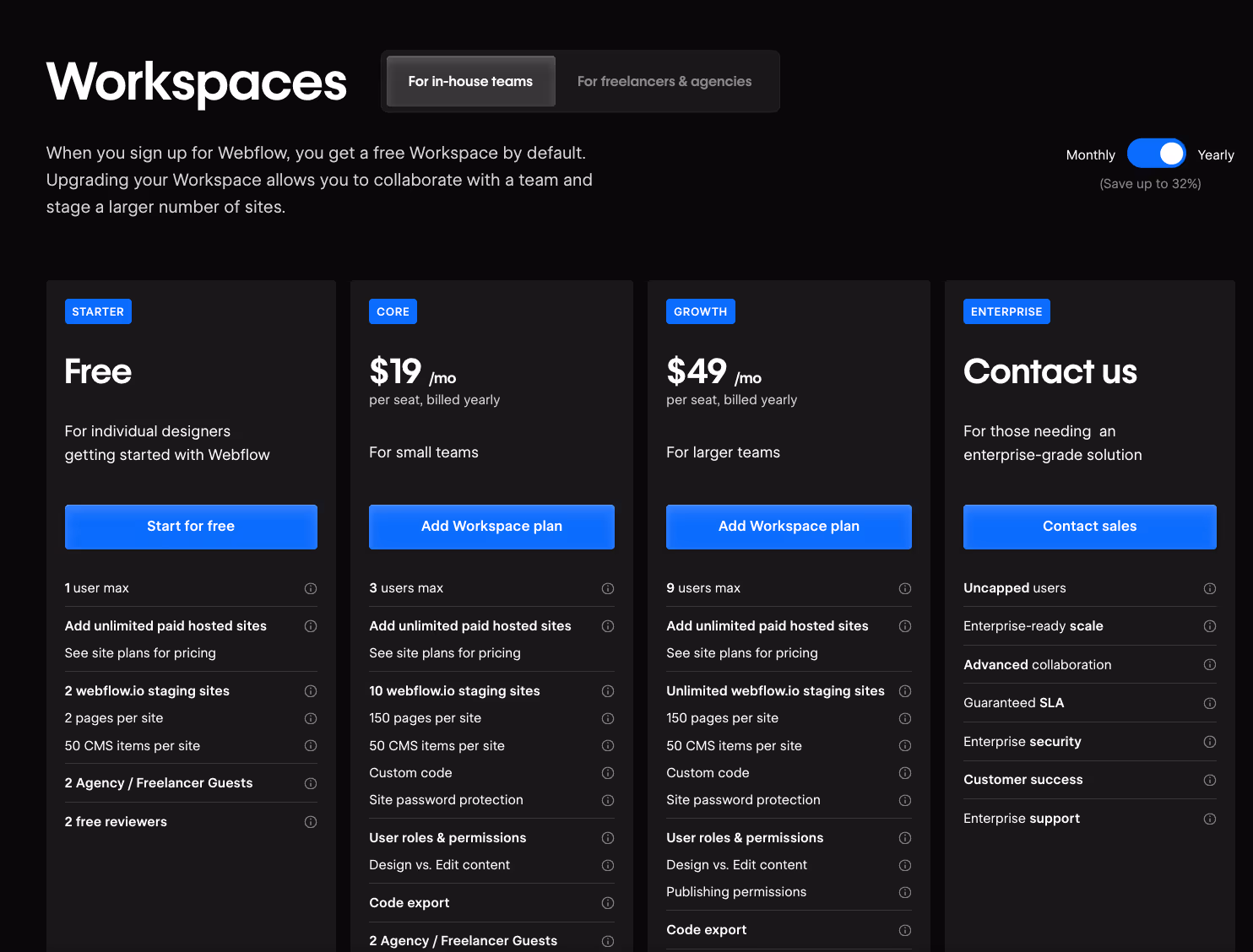Open info icon for 1 user max
Screen dimensions: 1253x952
tap(311, 588)
